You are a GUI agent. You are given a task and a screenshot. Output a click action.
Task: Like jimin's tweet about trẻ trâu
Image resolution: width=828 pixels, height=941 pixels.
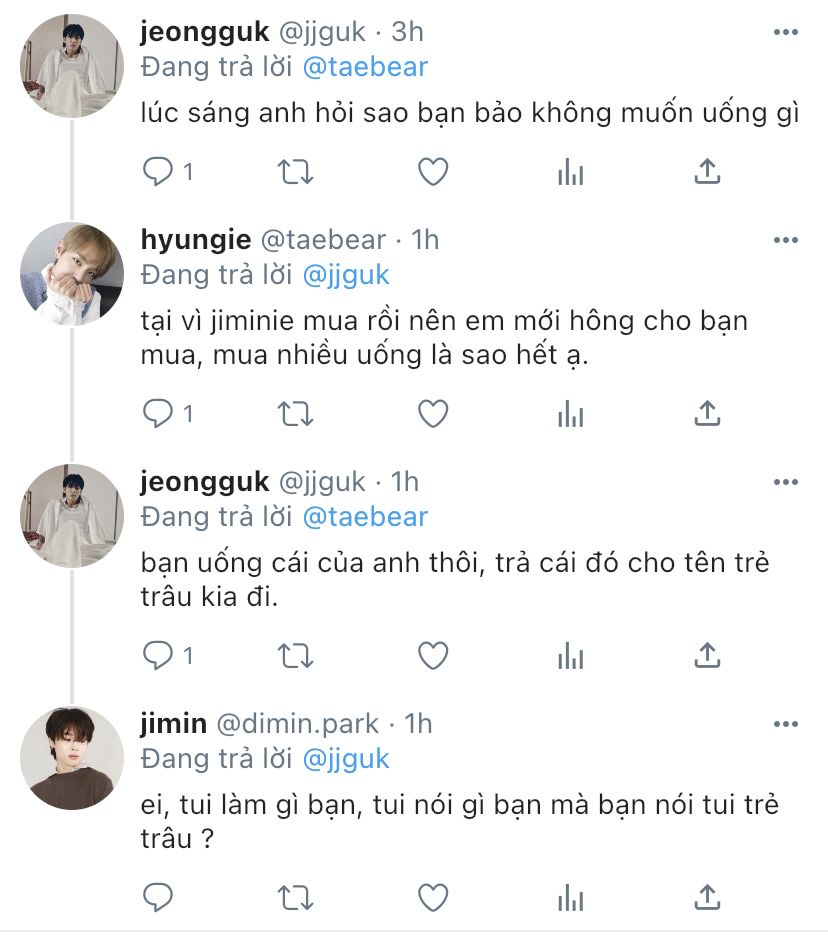(x=433, y=898)
